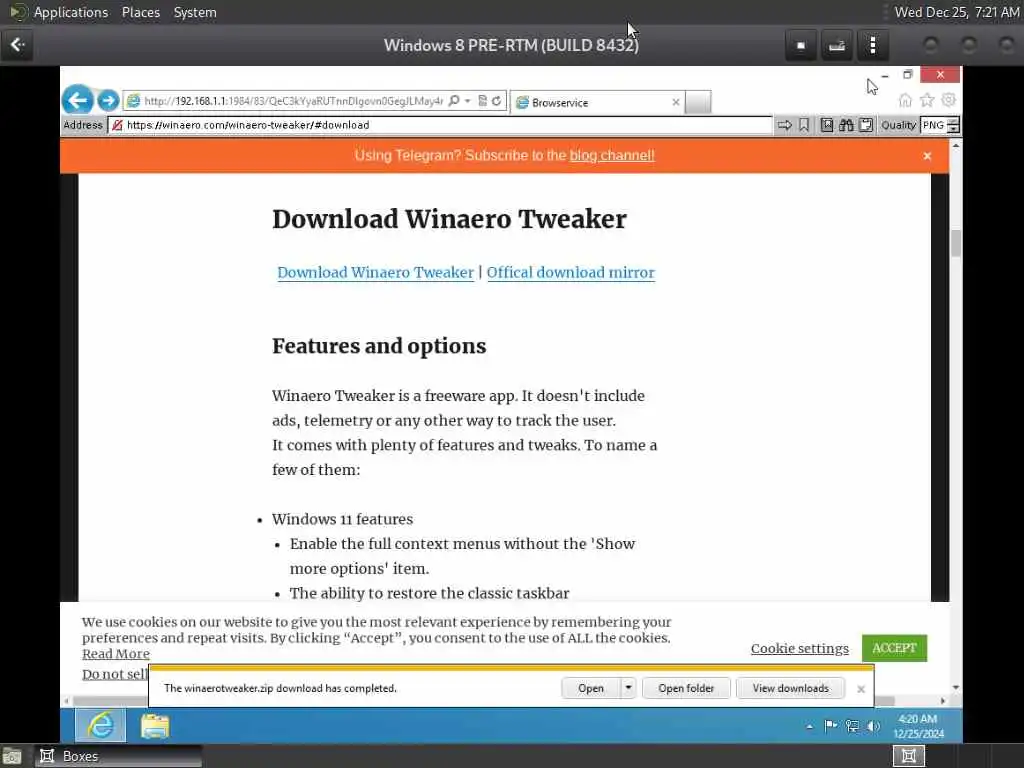
Task: Click the Browservice go arrow button
Action: point(784,125)
